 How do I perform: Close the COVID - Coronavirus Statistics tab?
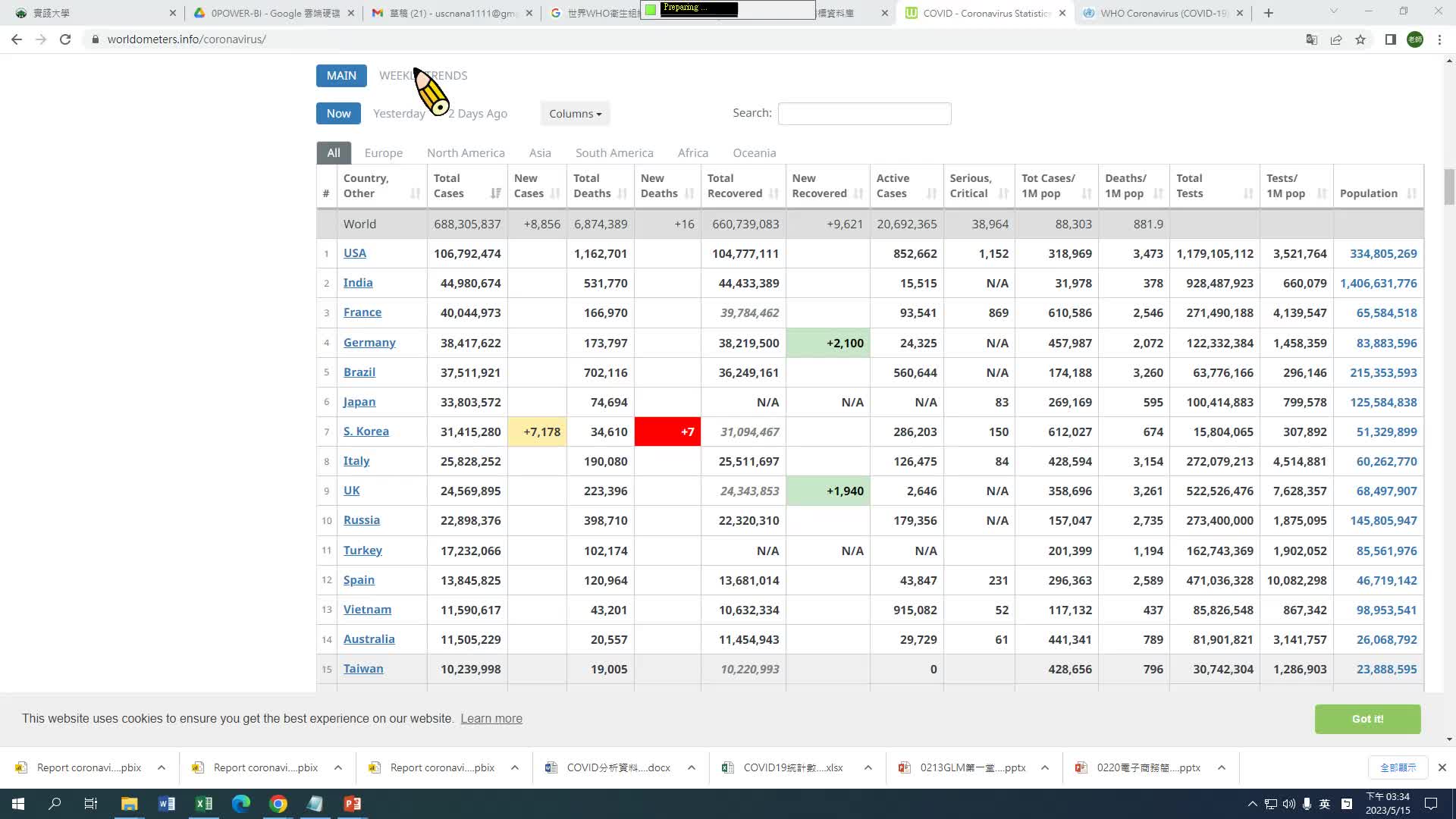pos(1062,13)
